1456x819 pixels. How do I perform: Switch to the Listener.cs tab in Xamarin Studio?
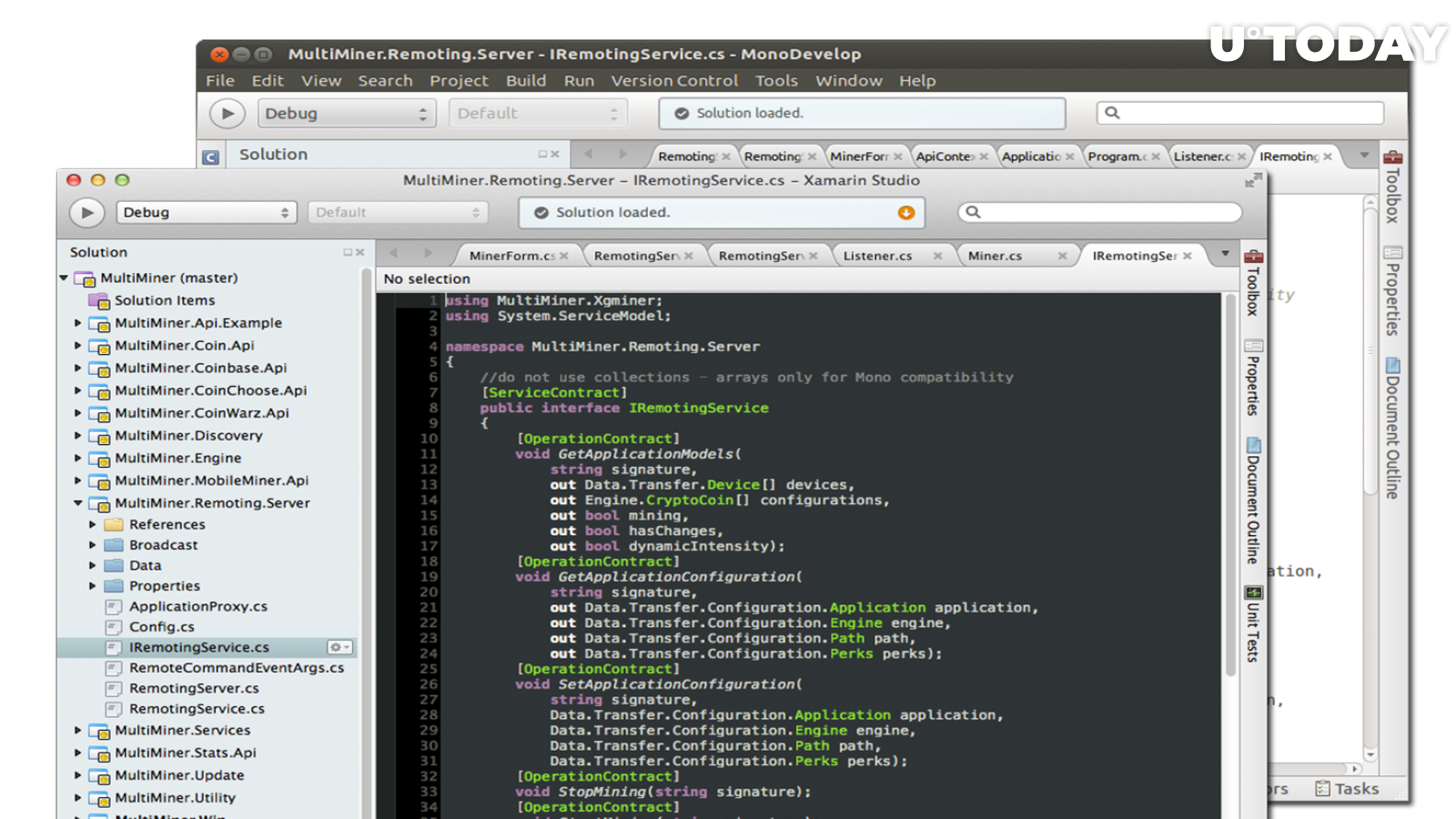pos(877,256)
